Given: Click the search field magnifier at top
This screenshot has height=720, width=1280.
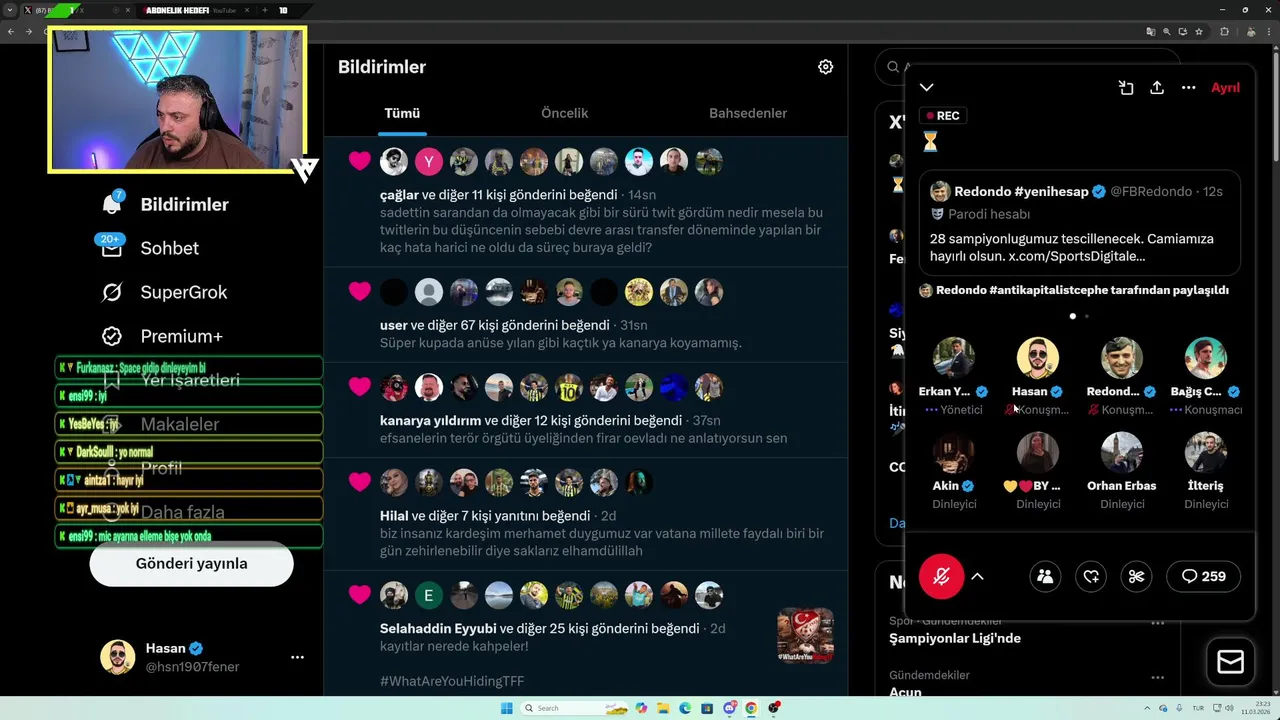Looking at the screenshot, I should (892, 67).
